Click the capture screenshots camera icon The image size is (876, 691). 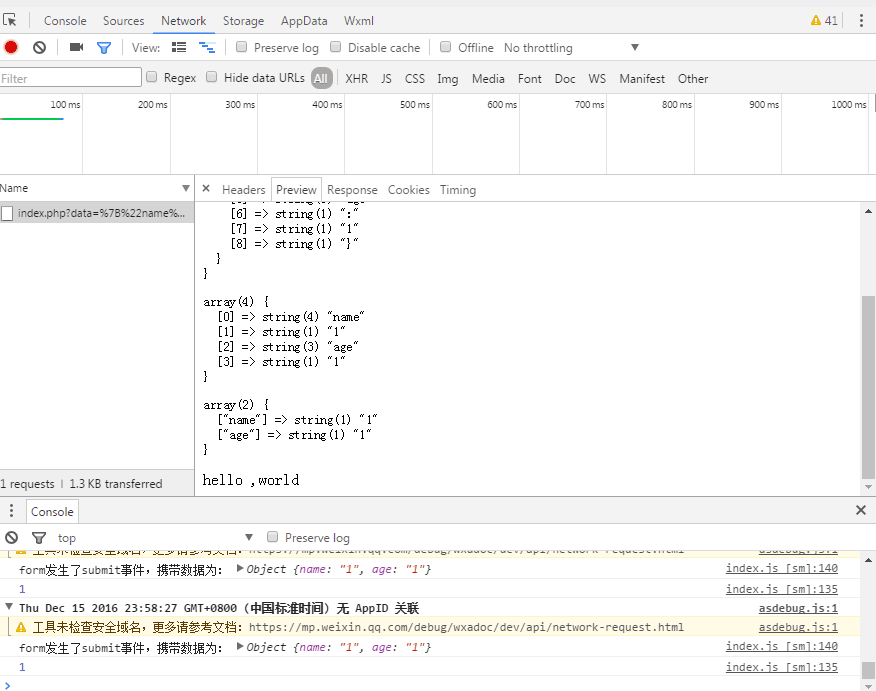click(x=76, y=47)
